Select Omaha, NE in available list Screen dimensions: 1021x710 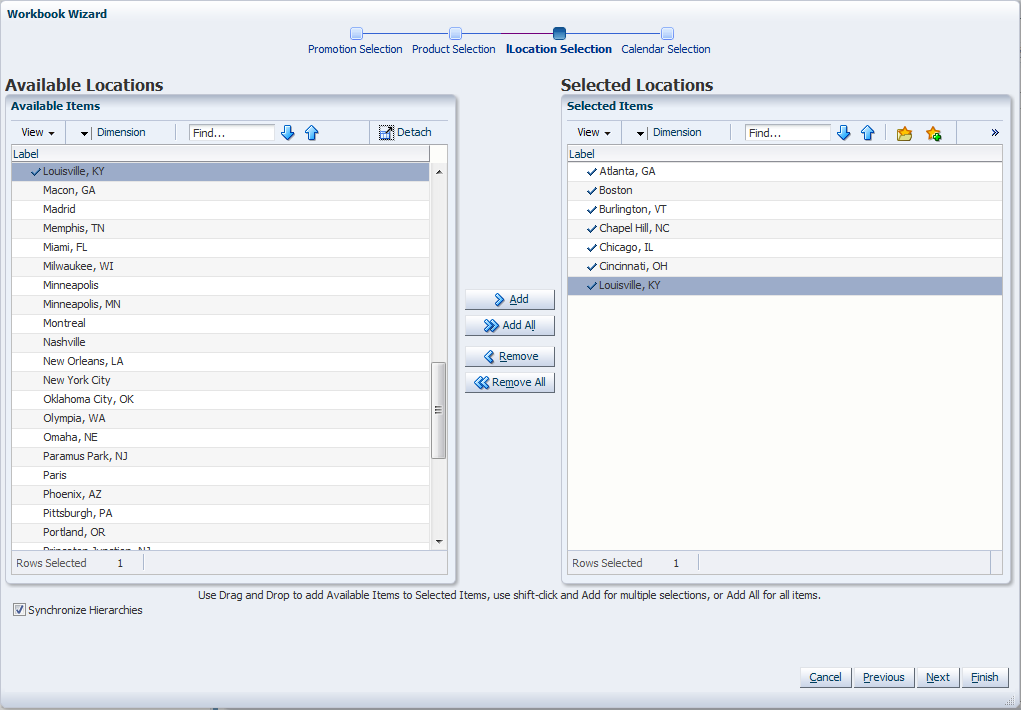[220, 437]
